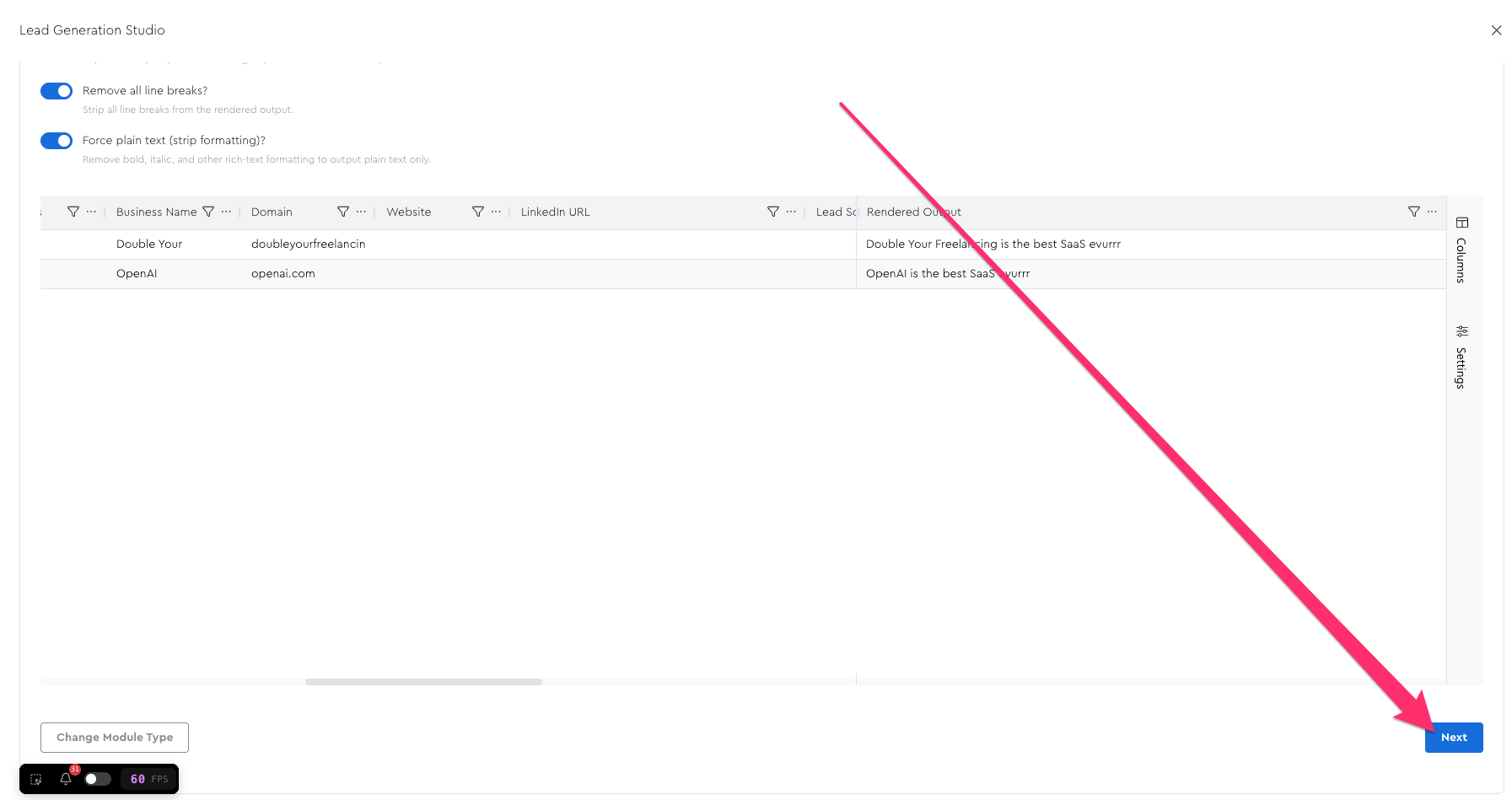Turn off Force plain text toggle
The height and width of the screenshot is (800, 1512).
pos(56,141)
